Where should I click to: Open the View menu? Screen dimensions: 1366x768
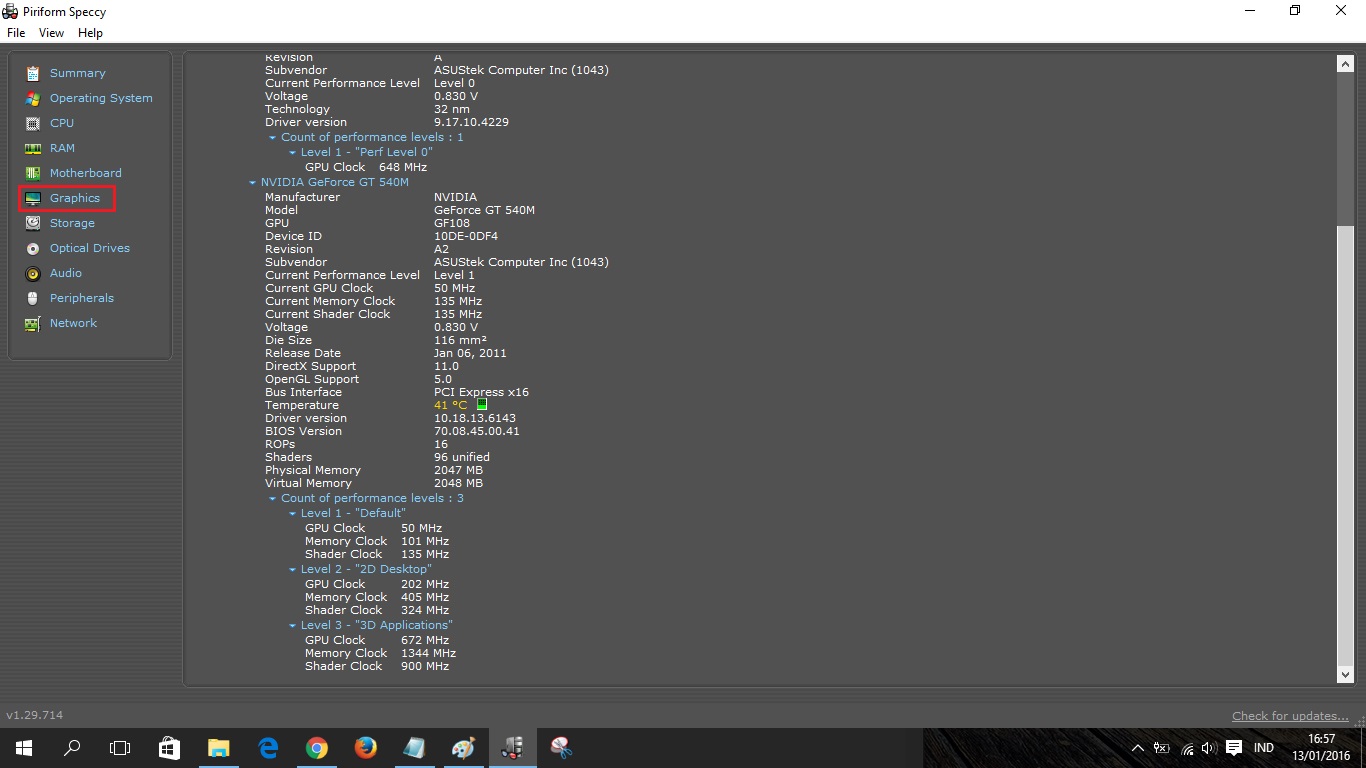(x=51, y=33)
